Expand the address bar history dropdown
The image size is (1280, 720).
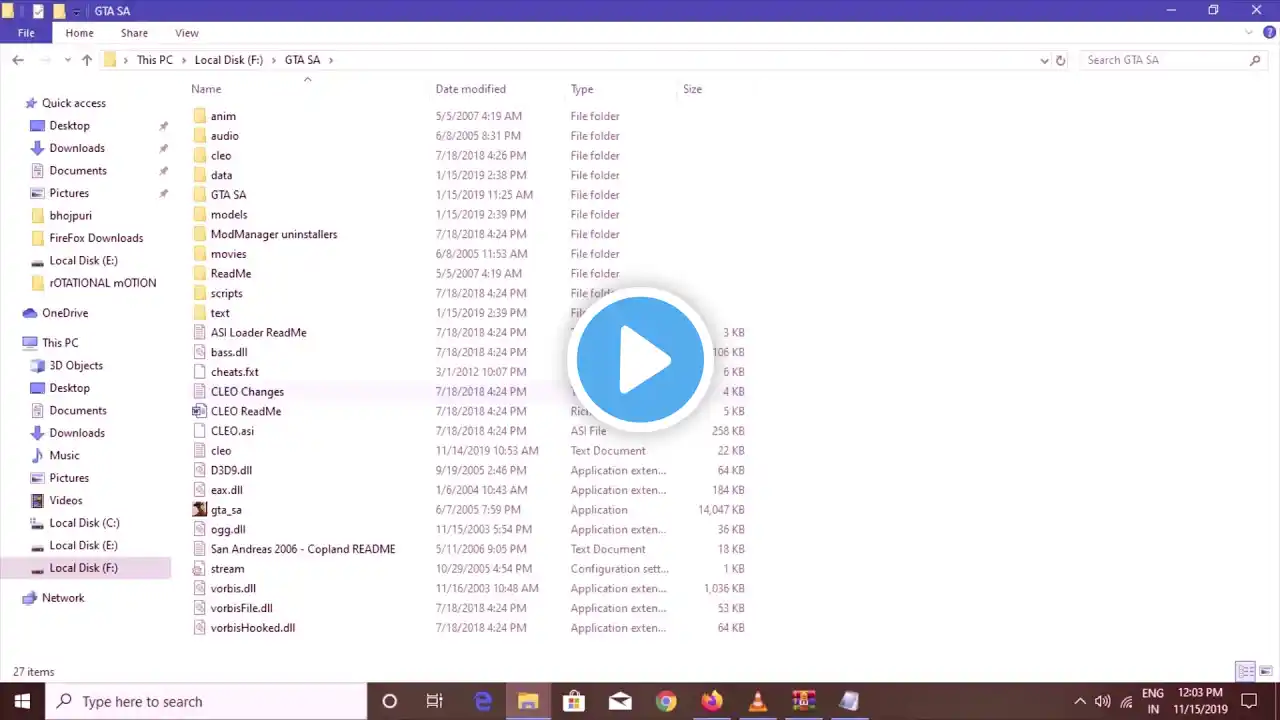click(1044, 60)
